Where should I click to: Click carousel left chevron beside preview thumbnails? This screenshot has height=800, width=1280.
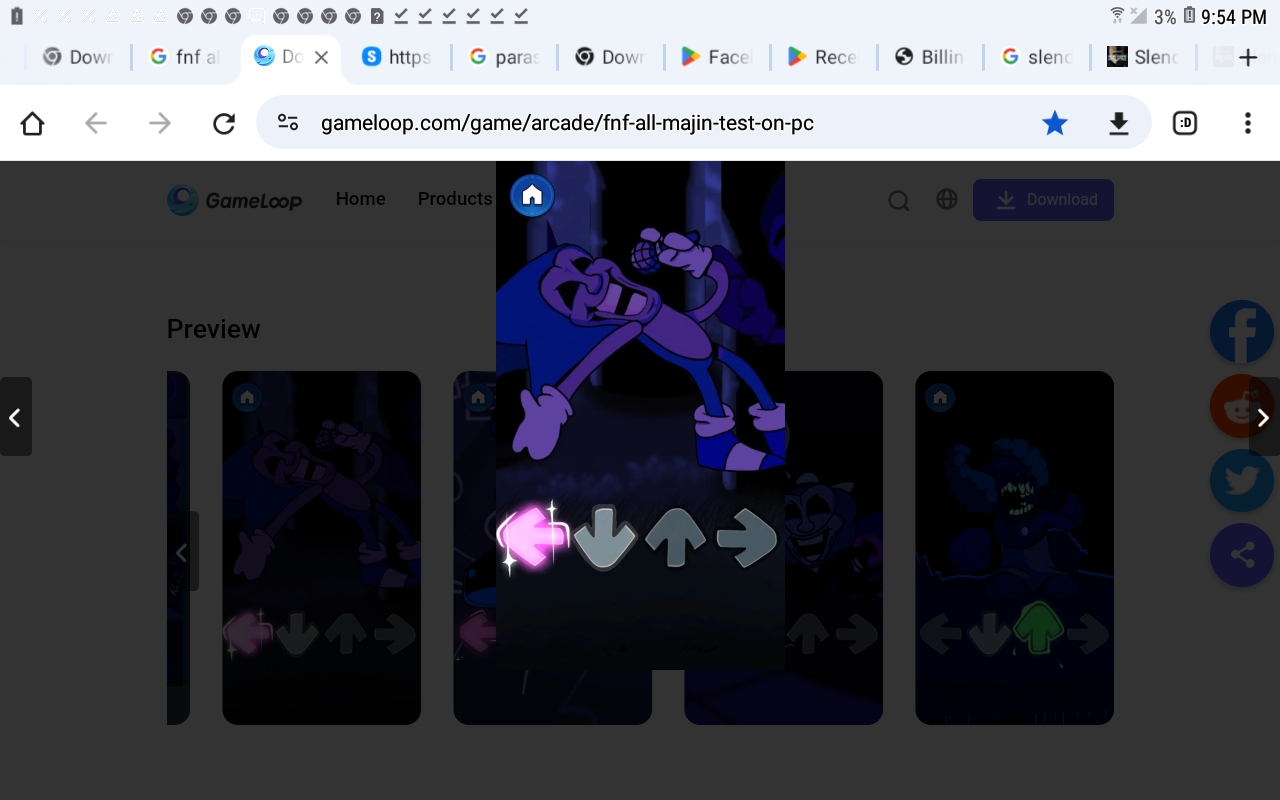pos(182,551)
